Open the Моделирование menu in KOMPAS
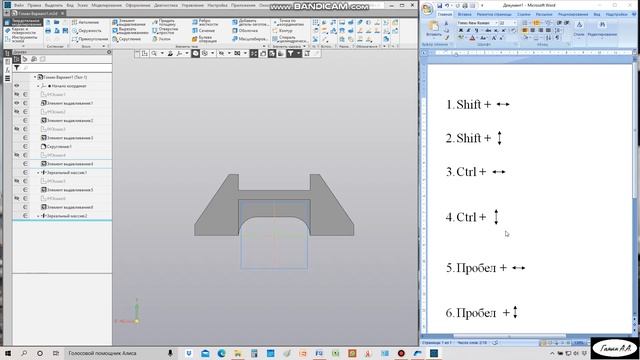The width and height of the screenshot is (640, 360). tap(107, 6)
